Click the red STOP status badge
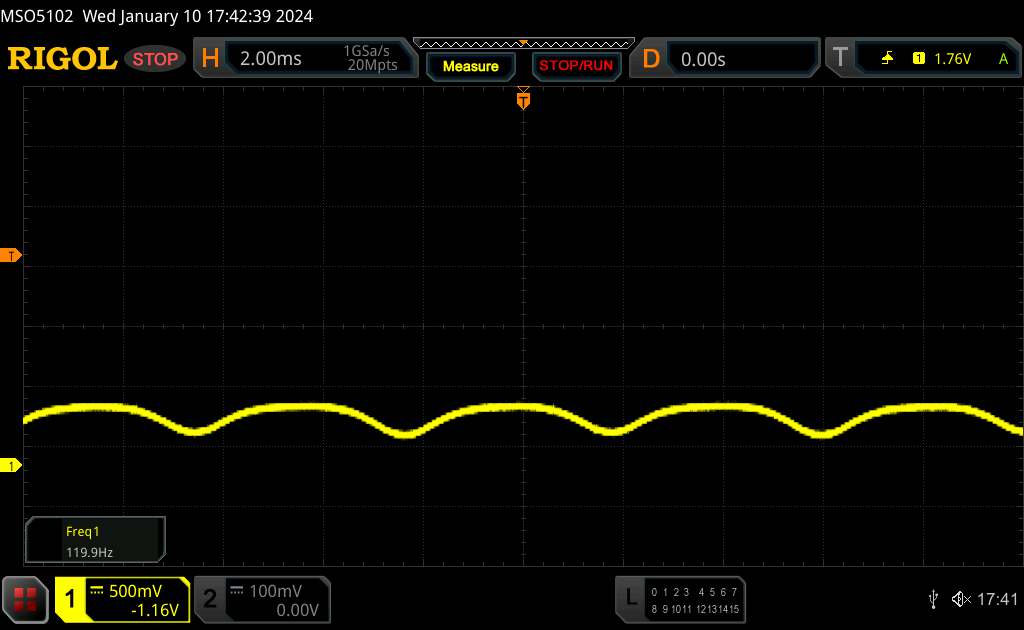 pyautogui.click(x=156, y=59)
